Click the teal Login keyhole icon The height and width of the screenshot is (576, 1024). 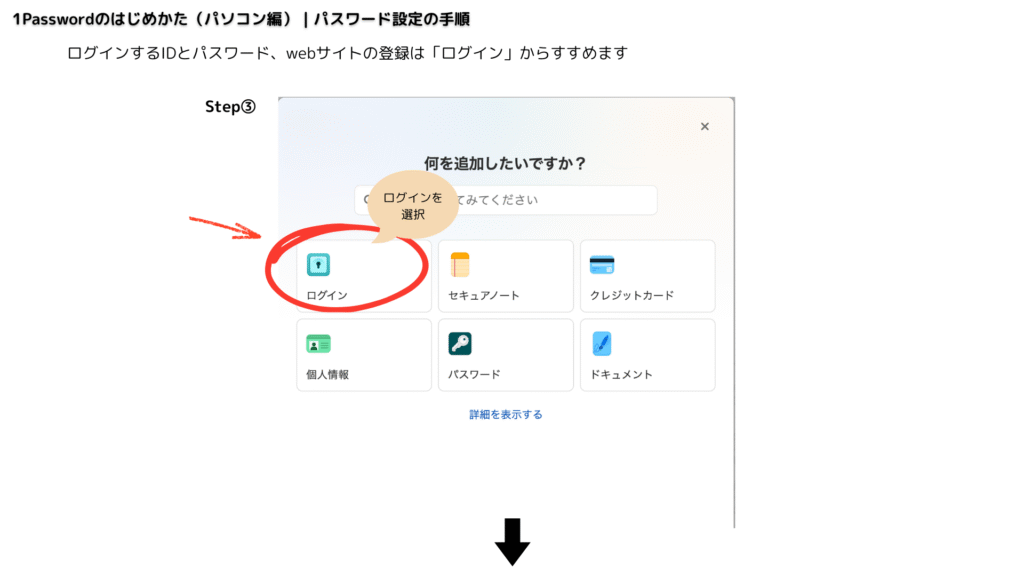coord(318,264)
